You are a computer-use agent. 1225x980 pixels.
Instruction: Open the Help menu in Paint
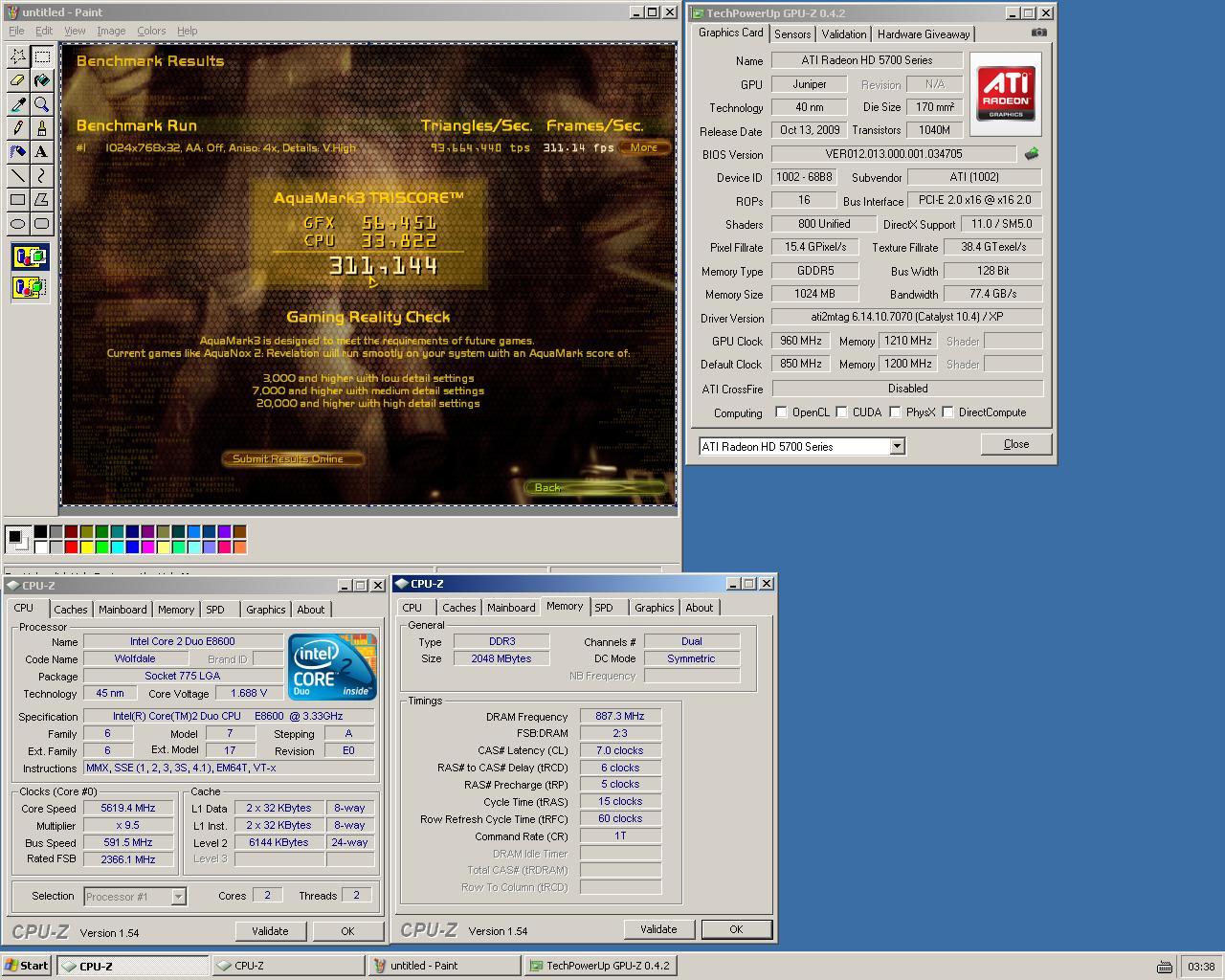pos(188,31)
